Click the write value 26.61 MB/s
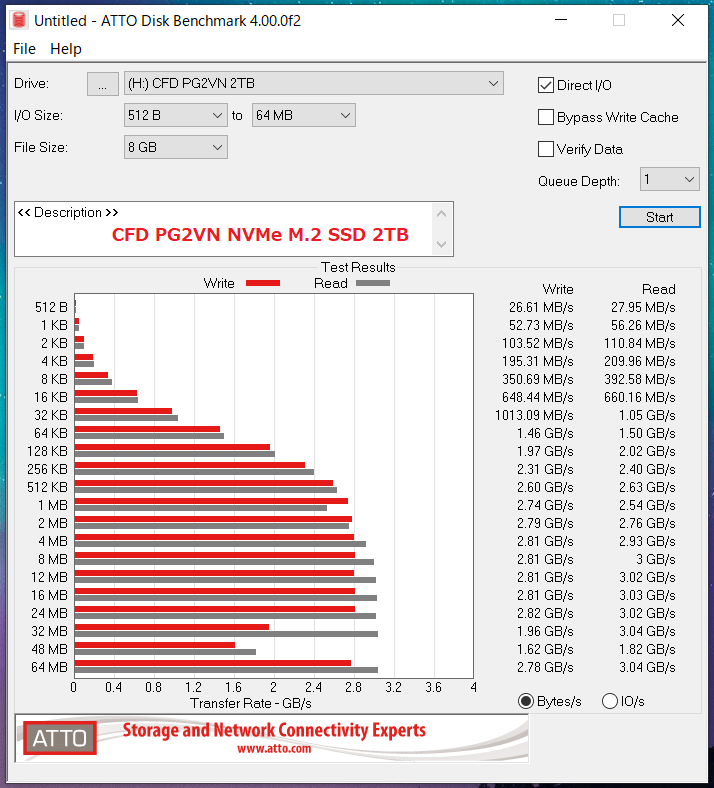Viewport: 714px width, 788px height. point(541,307)
